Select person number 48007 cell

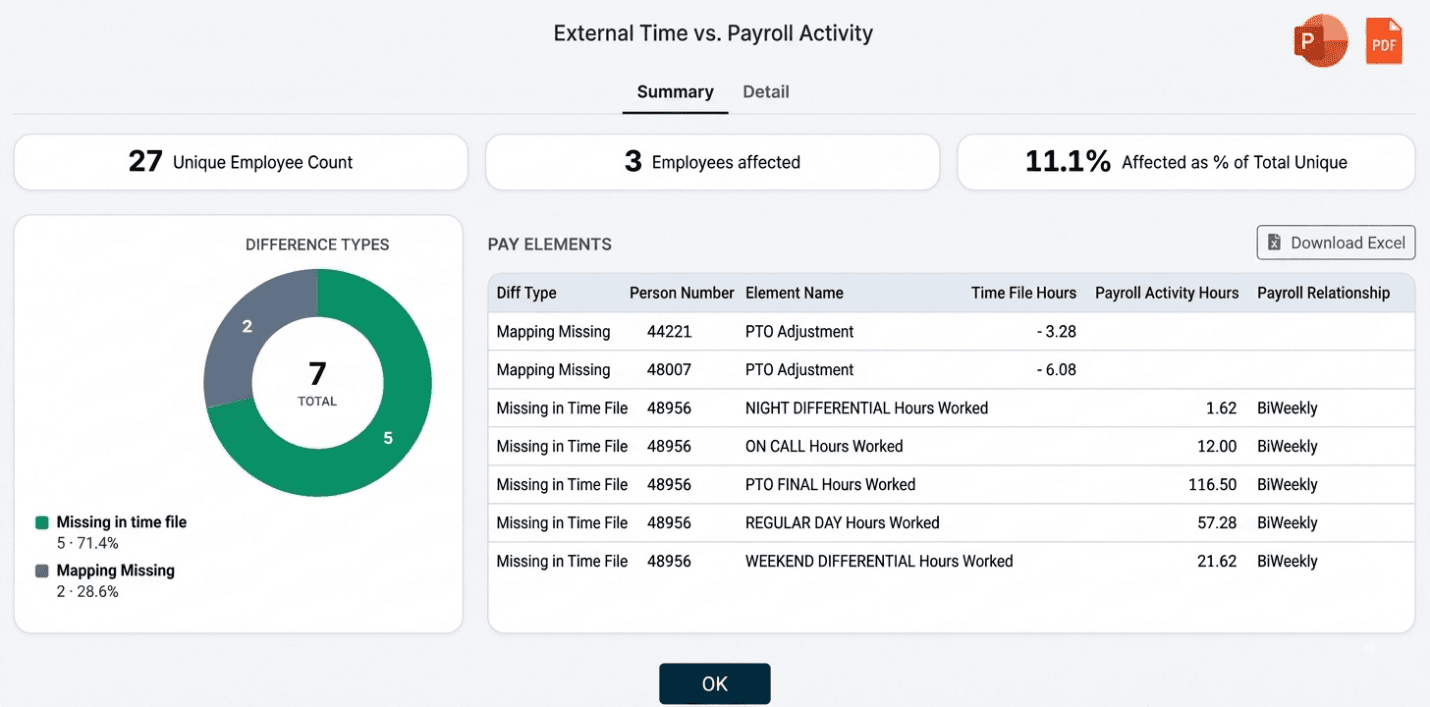pos(669,370)
